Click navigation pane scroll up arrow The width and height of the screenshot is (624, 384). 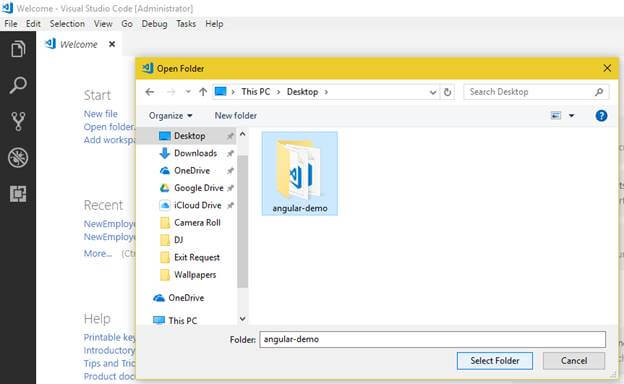coord(242,134)
